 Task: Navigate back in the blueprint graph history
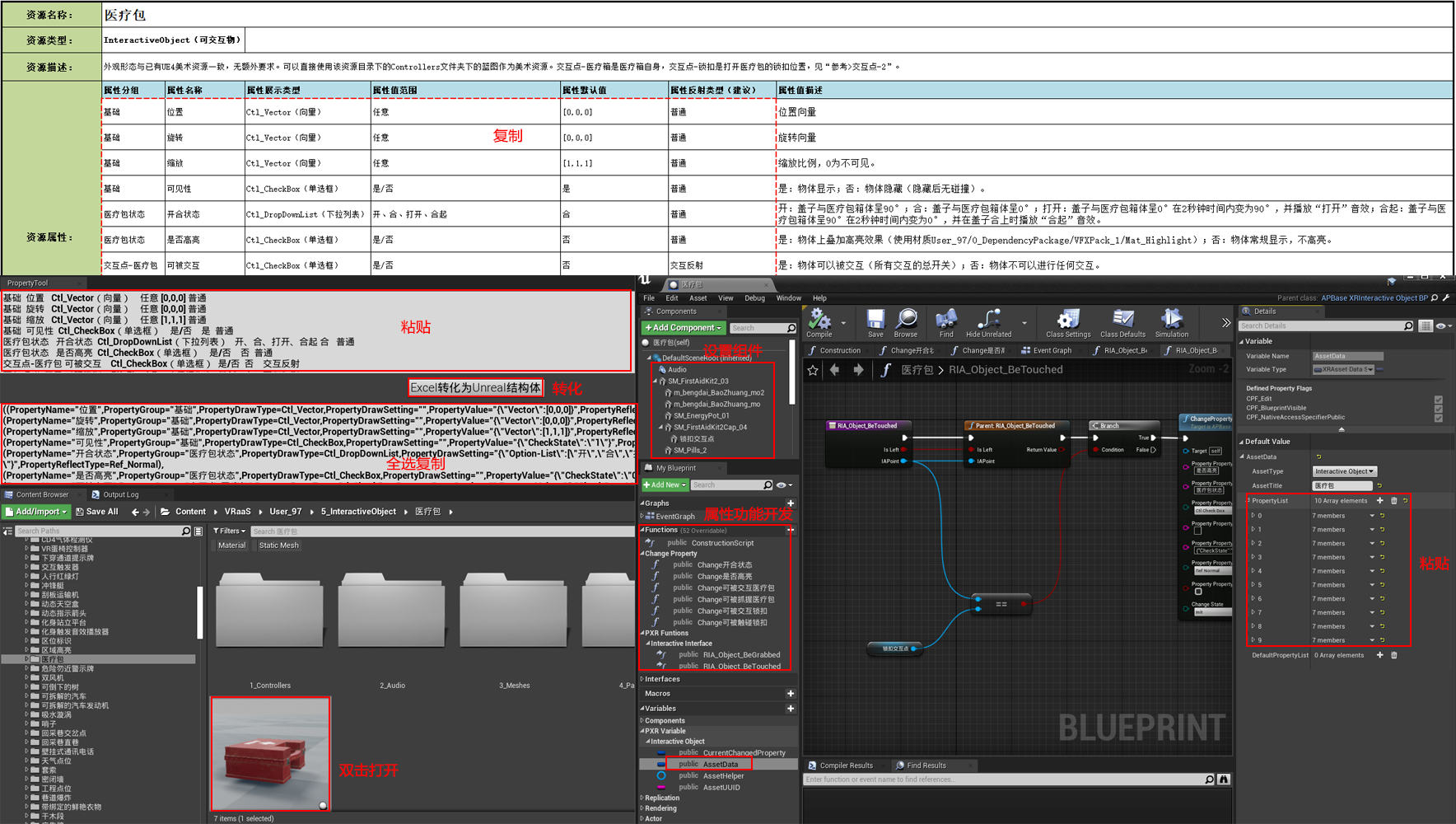pyautogui.click(x=835, y=370)
